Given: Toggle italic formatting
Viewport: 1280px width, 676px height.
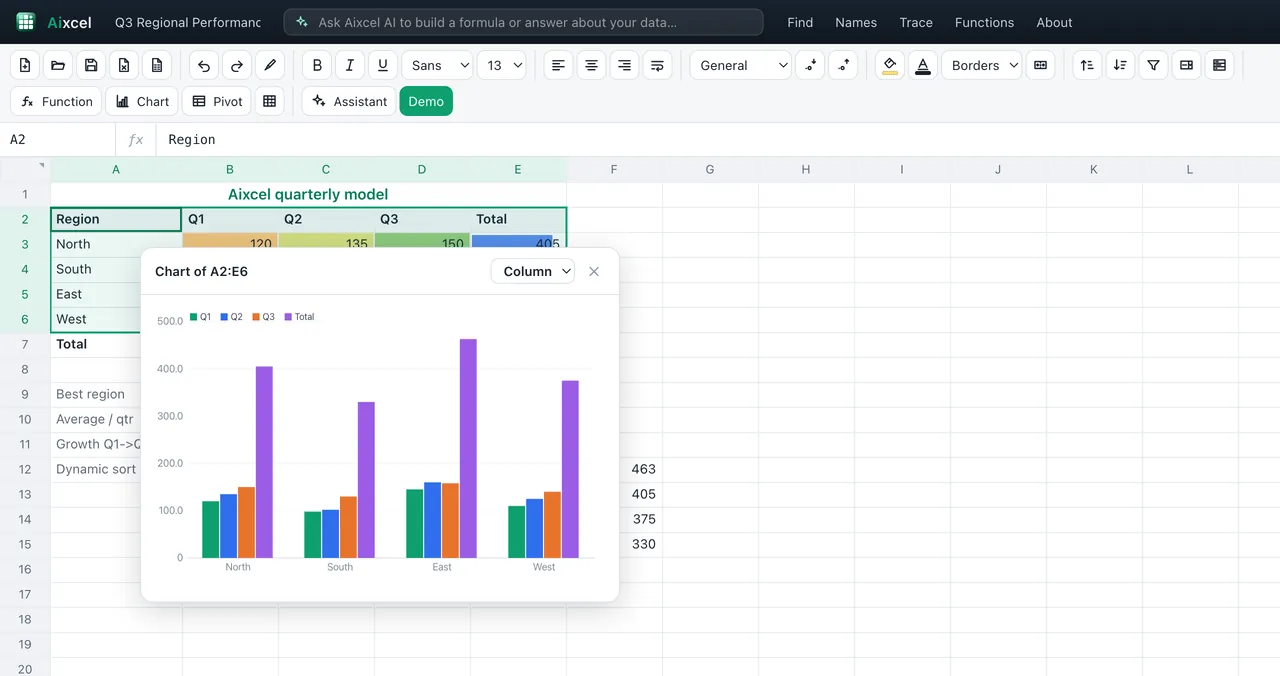Looking at the screenshot, I should tap(350, 65).
